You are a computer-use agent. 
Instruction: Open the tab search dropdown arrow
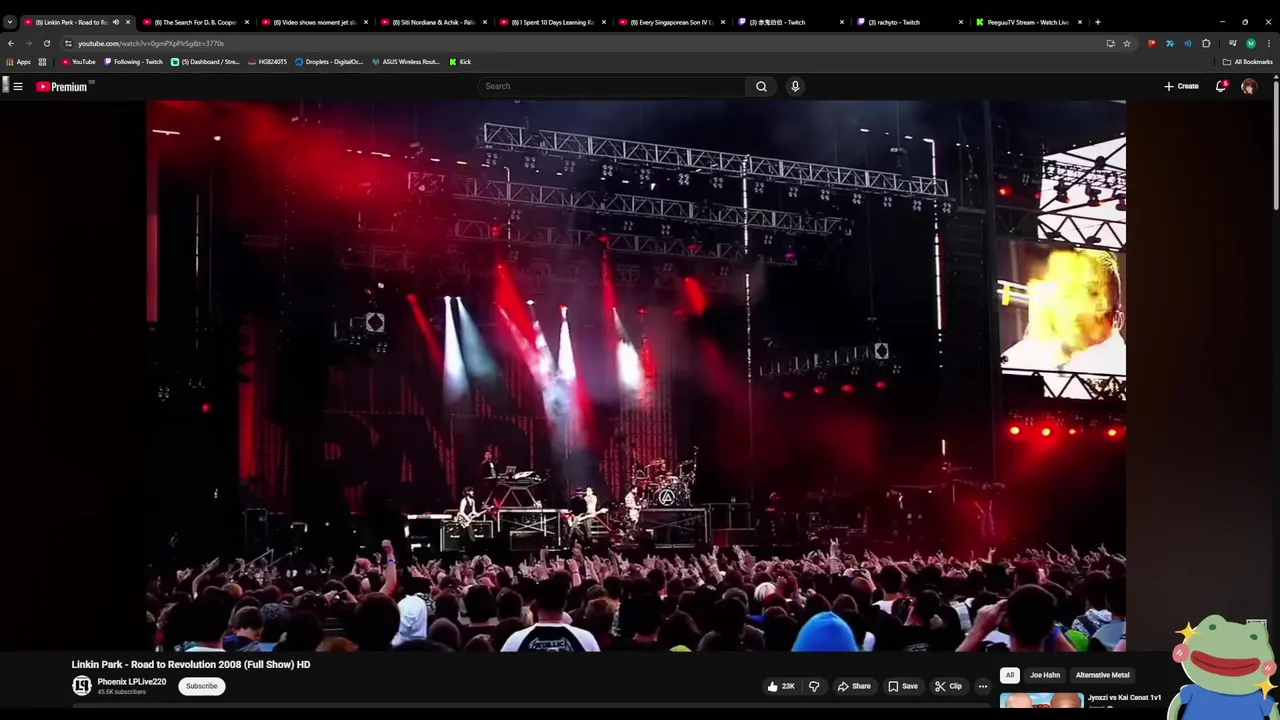point(10,22)
